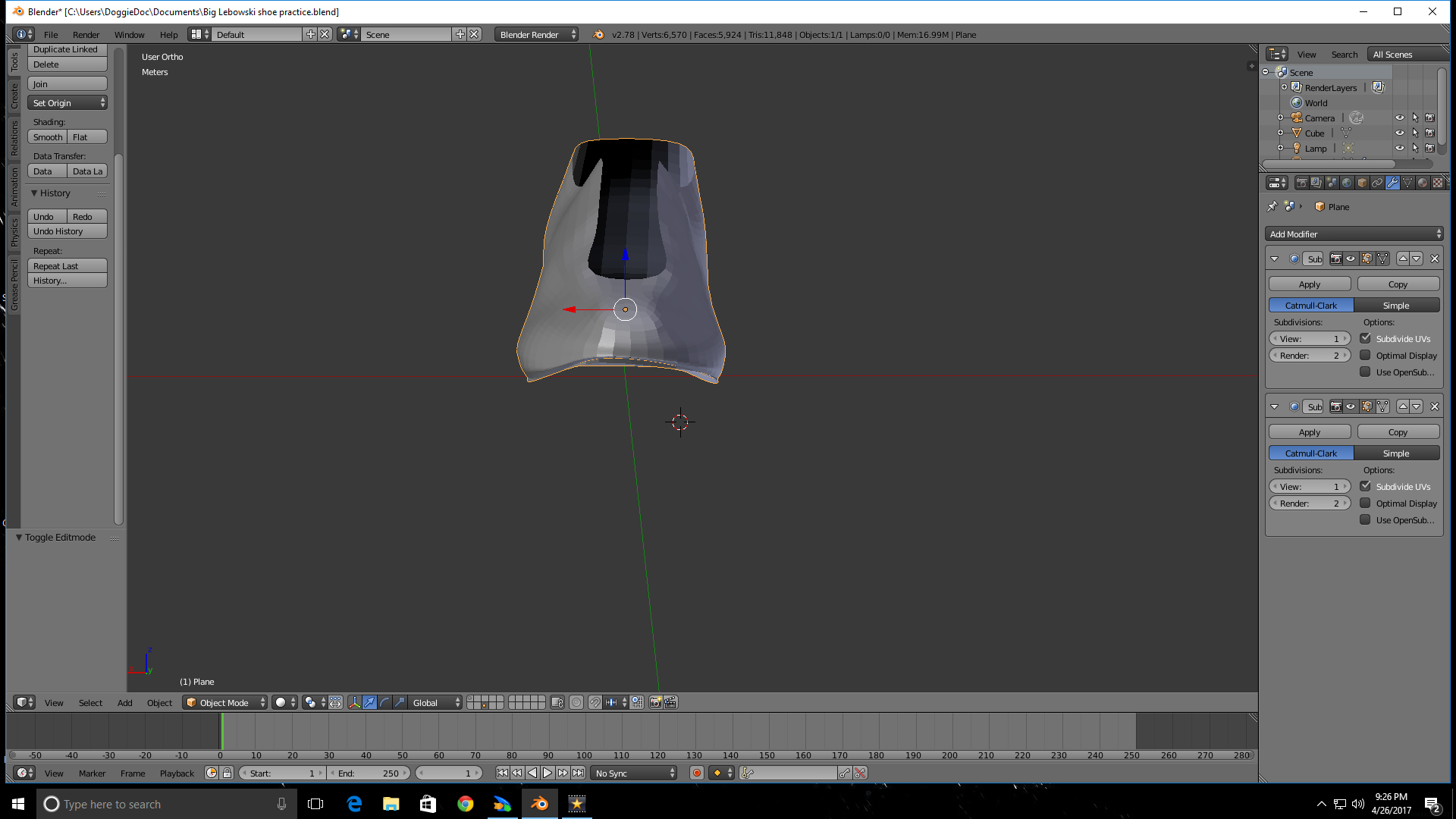
Task: Open the Set Origin dropdown
Action: tap(67, 103)
